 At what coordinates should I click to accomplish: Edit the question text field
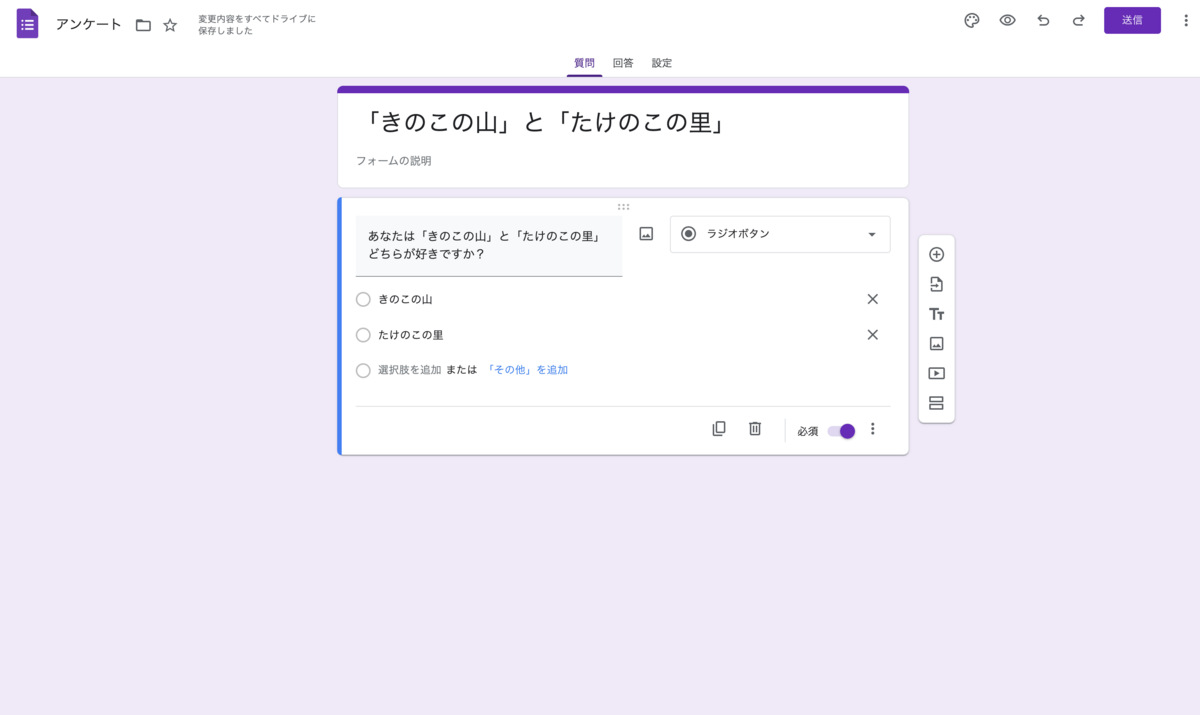(489, 246)
